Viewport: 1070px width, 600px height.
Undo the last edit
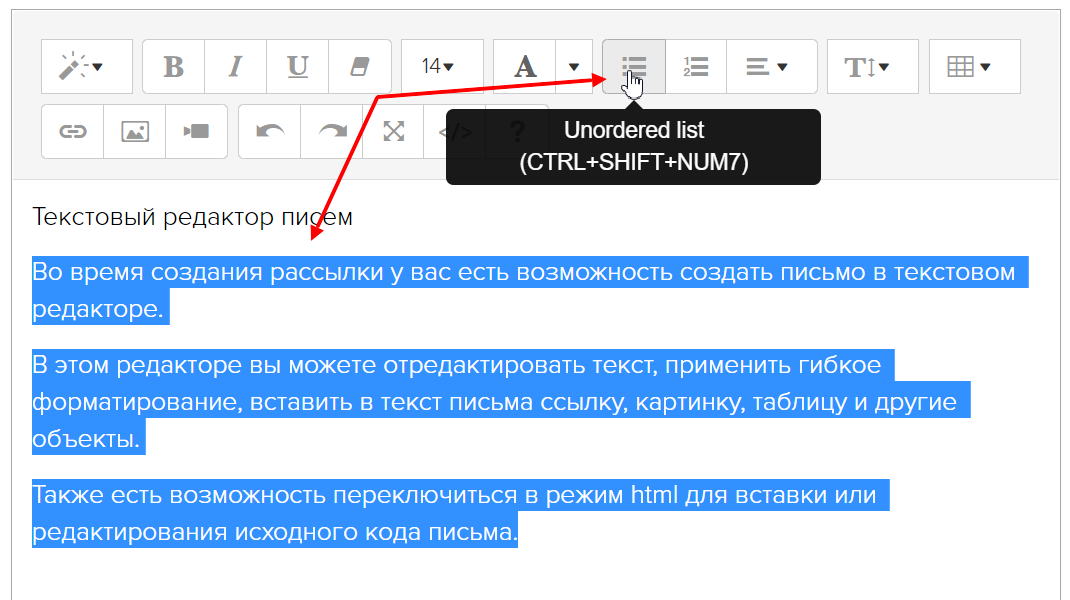tap(269, 132)
